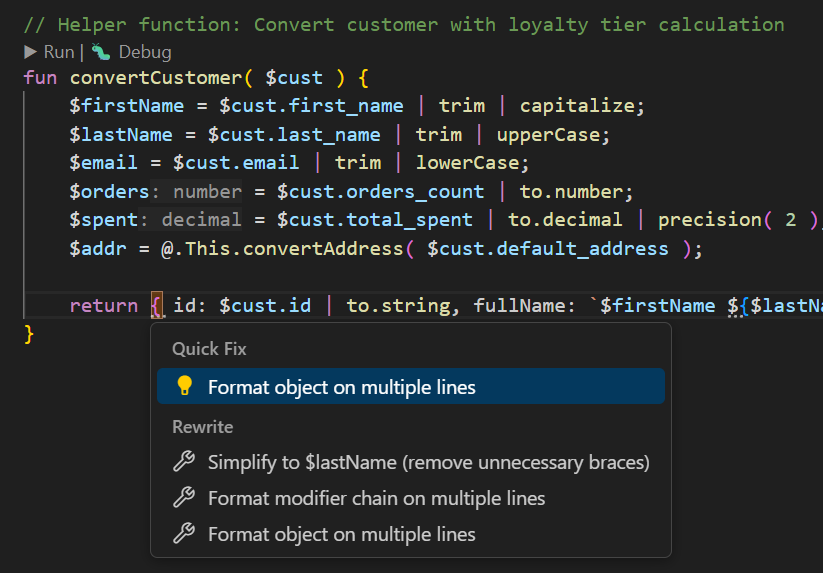Click the $addr variable
This screenshot has height=573, width=823.
tap(98, 248)
